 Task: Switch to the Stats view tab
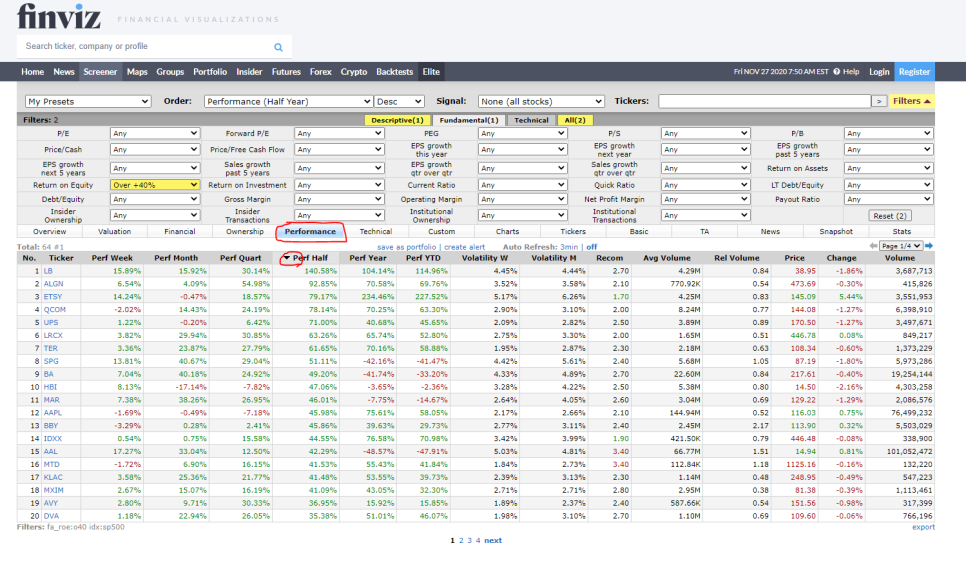click(901, 232)
